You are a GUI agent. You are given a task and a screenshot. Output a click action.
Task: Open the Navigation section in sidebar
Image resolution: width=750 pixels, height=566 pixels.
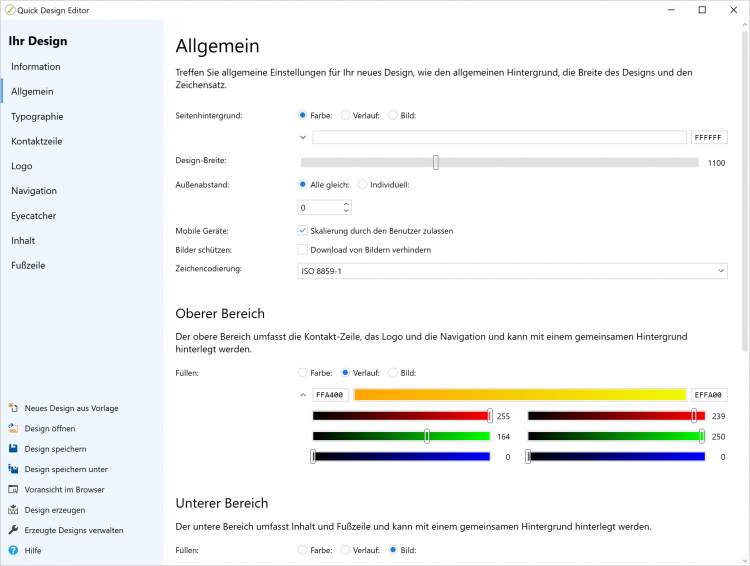(34, 191)
